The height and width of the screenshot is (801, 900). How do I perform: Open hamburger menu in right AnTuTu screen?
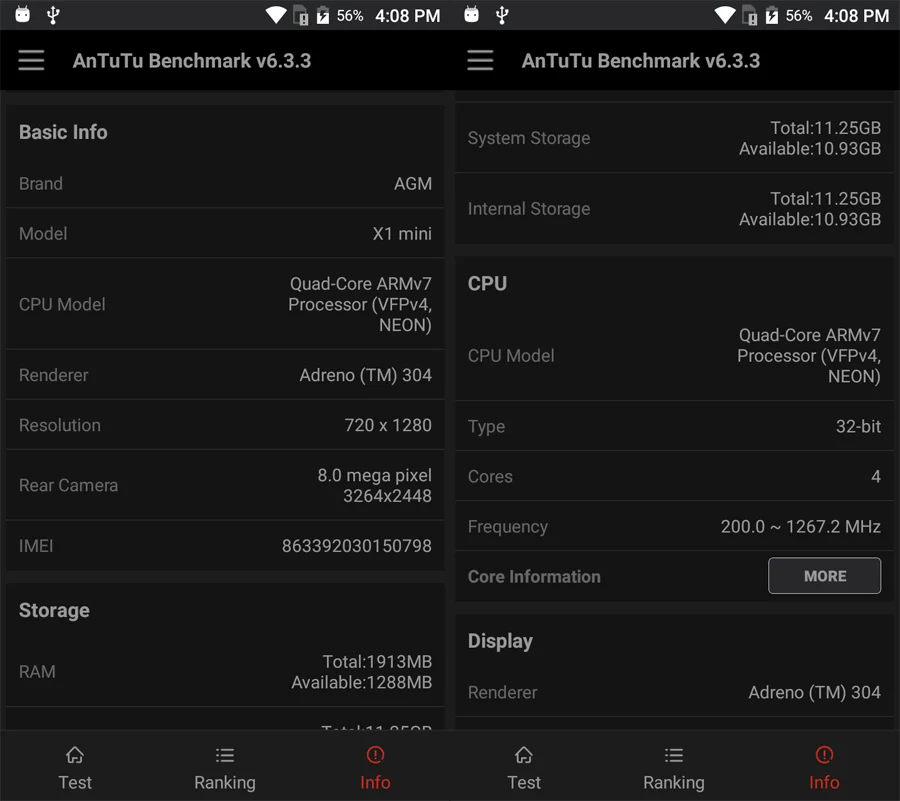480,60
